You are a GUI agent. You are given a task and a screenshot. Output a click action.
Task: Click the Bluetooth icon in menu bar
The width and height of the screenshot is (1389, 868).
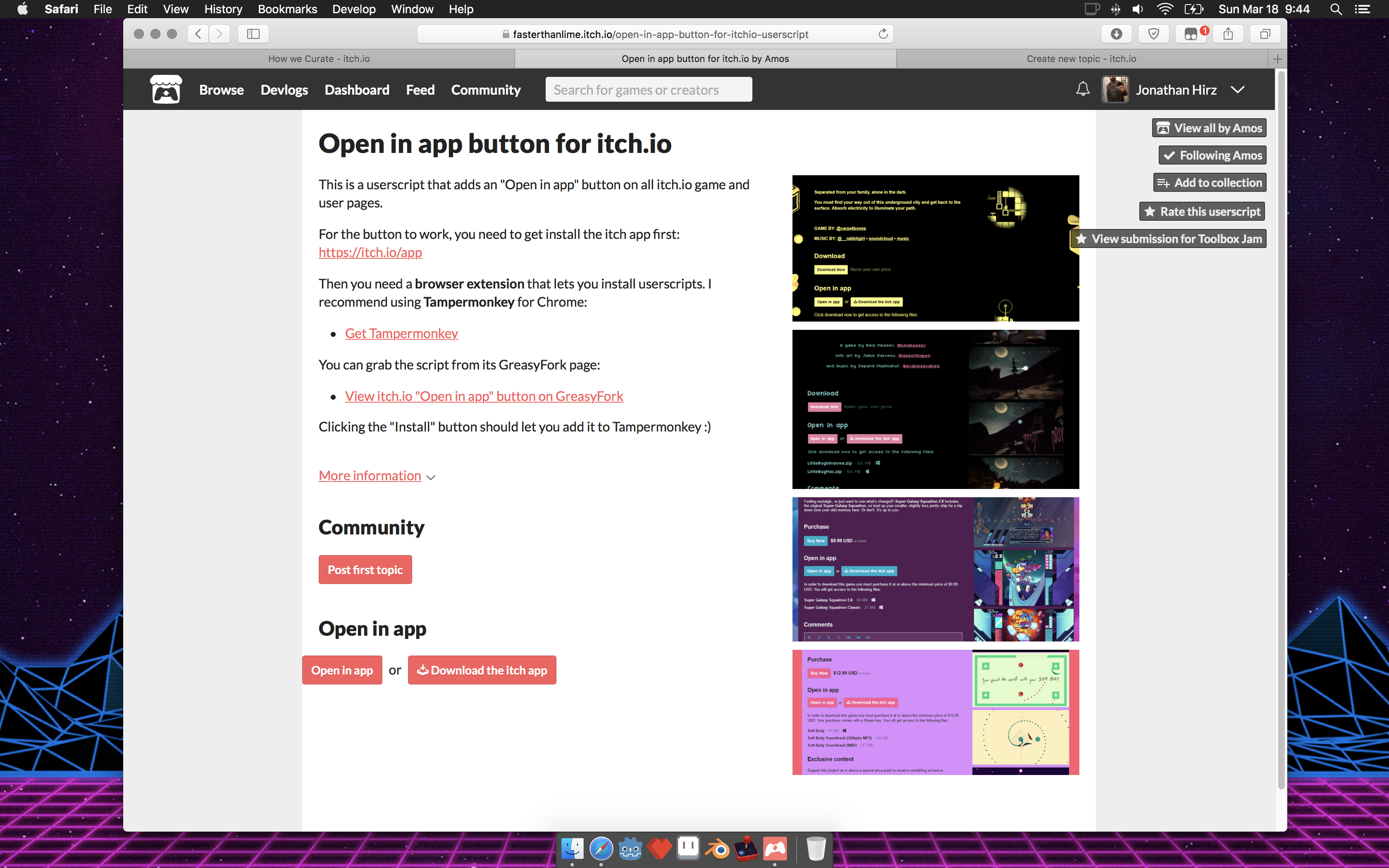pyautogui.click(x=1115, y=9)
